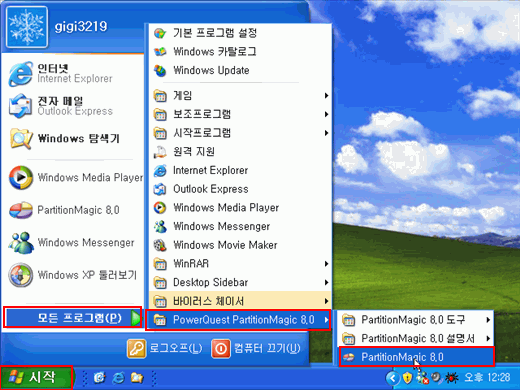The image size is (520, 390).
Task: Open Outlook Express 전자 메일 icon
Action: (21, 106)
